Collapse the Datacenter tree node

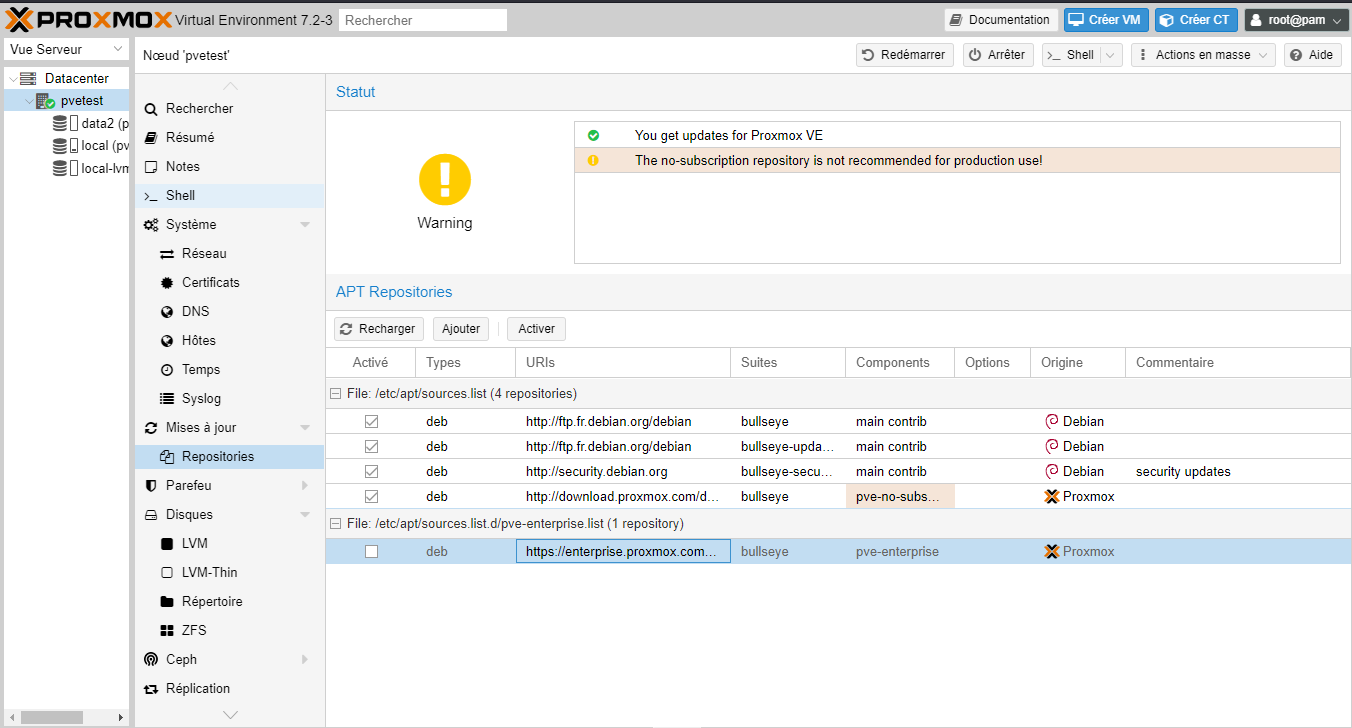tap(12, 78)
